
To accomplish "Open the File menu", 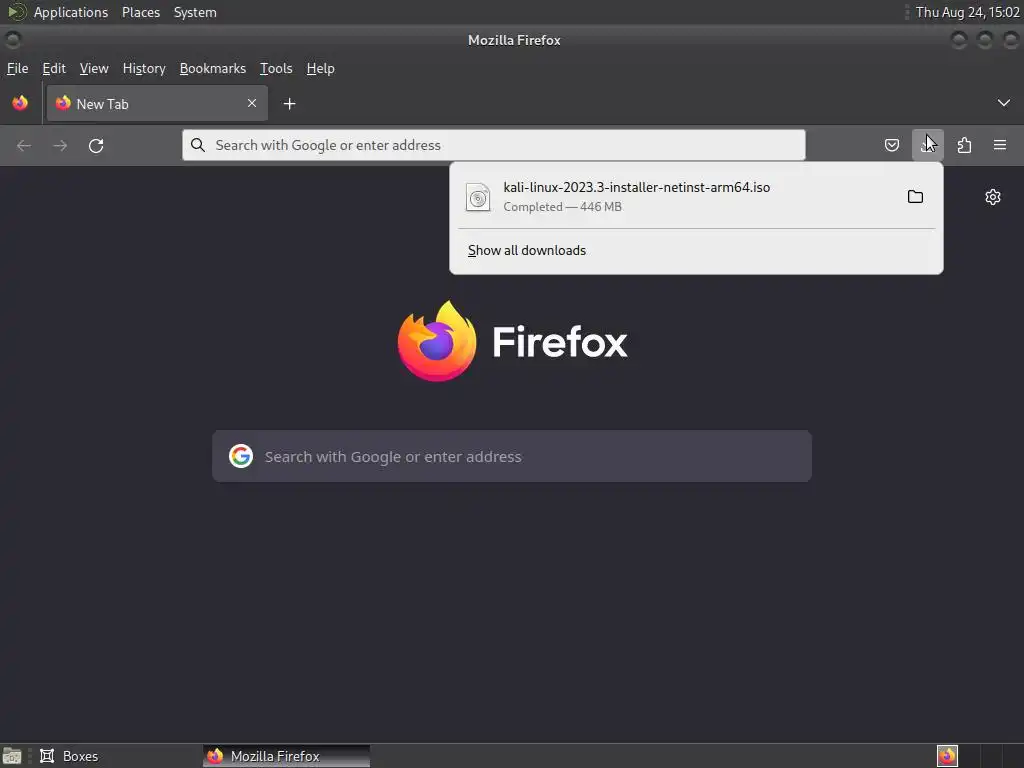I will (x=18, y=69).
